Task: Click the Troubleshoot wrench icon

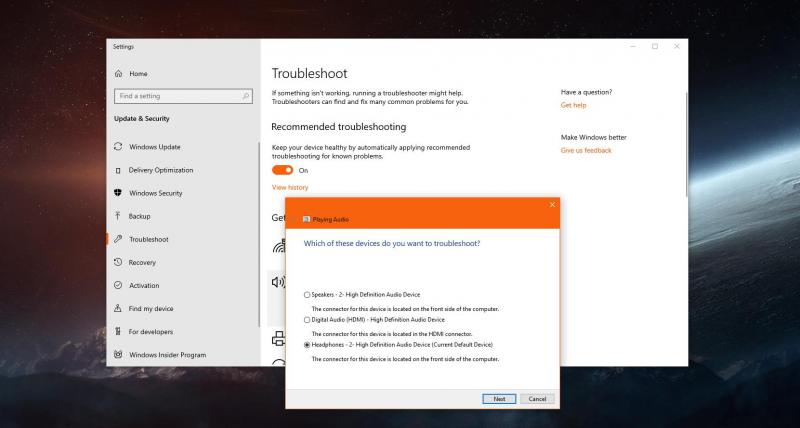Action: [x=118, y=239]
